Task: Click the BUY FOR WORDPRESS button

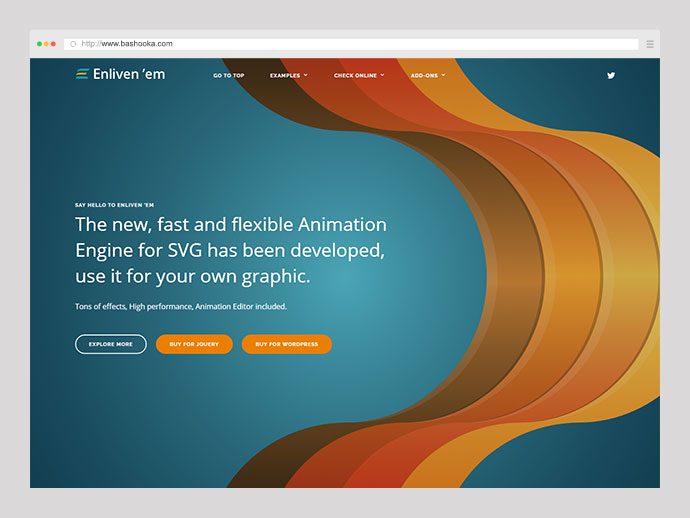Action: click(x=286, y=344)
